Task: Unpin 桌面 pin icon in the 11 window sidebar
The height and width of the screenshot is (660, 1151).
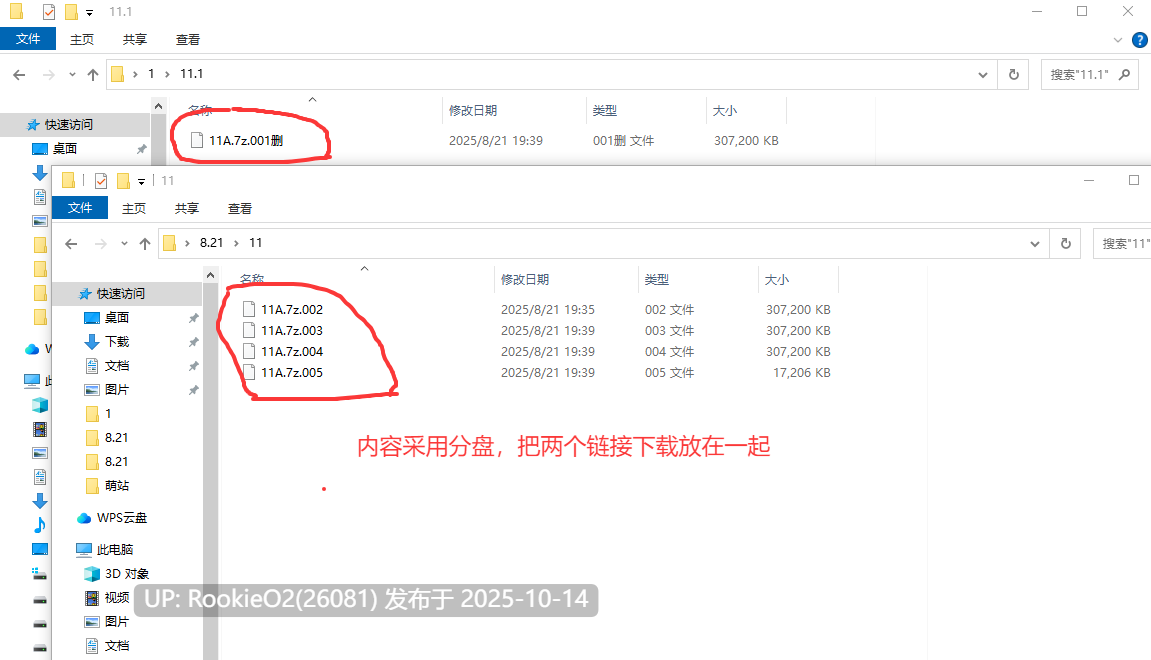Action: (193, 318)
